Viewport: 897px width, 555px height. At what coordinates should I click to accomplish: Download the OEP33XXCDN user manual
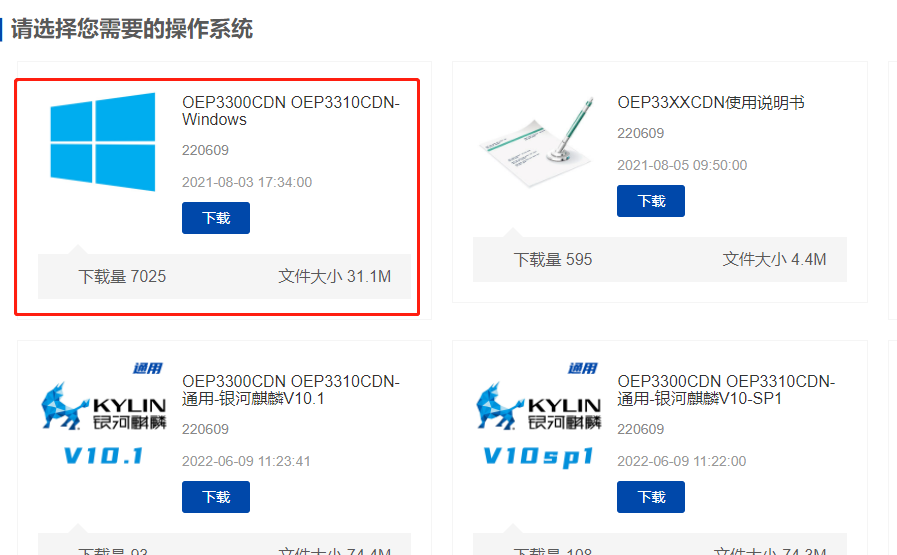click(650, 201)
